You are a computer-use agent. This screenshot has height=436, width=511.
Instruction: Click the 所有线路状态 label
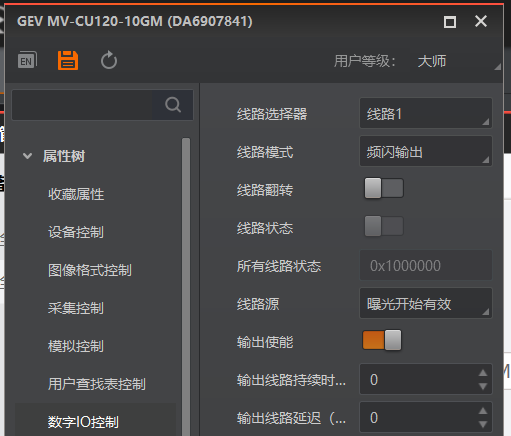[279, 266]
